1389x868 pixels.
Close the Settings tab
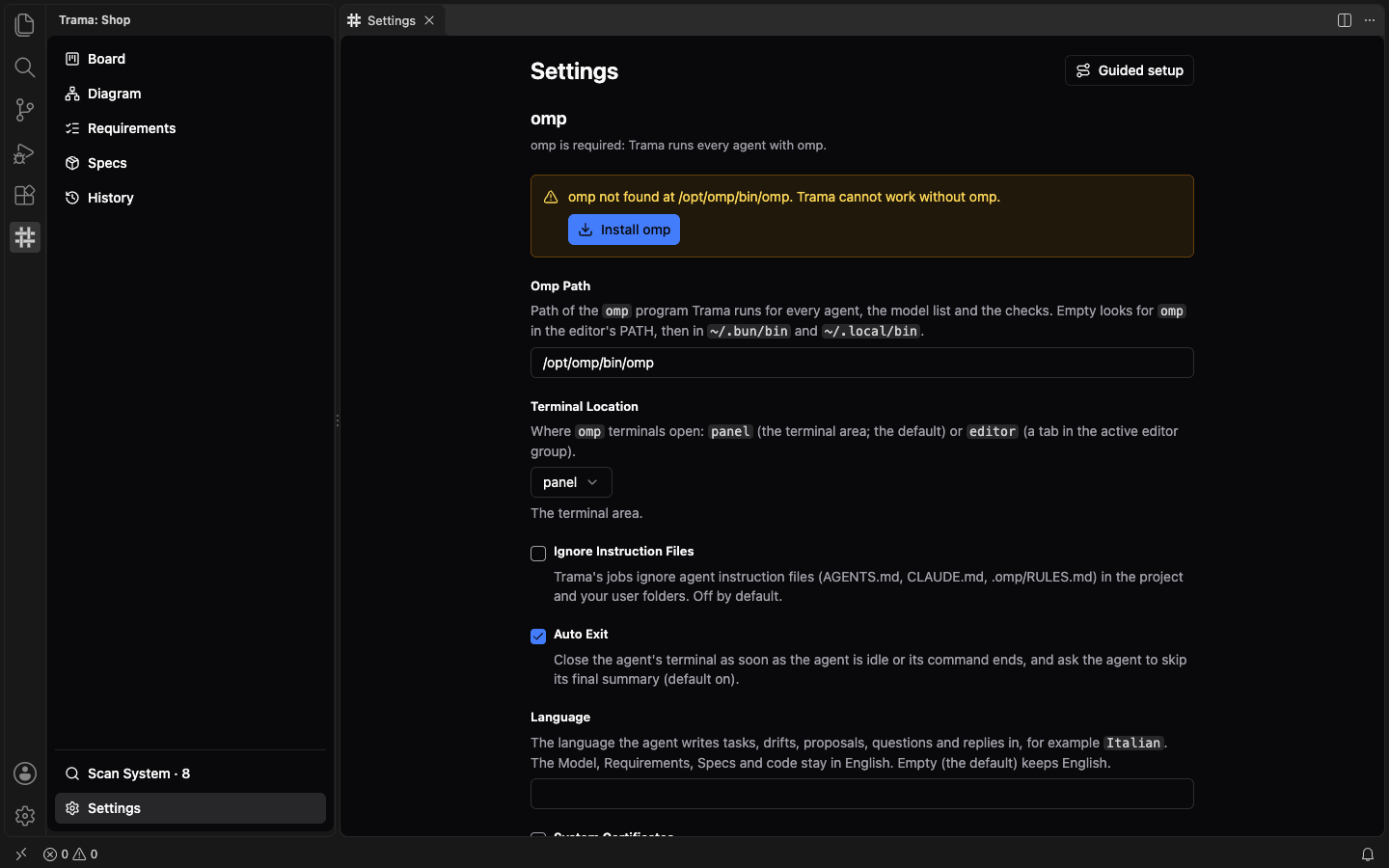[x=429, y=20]
